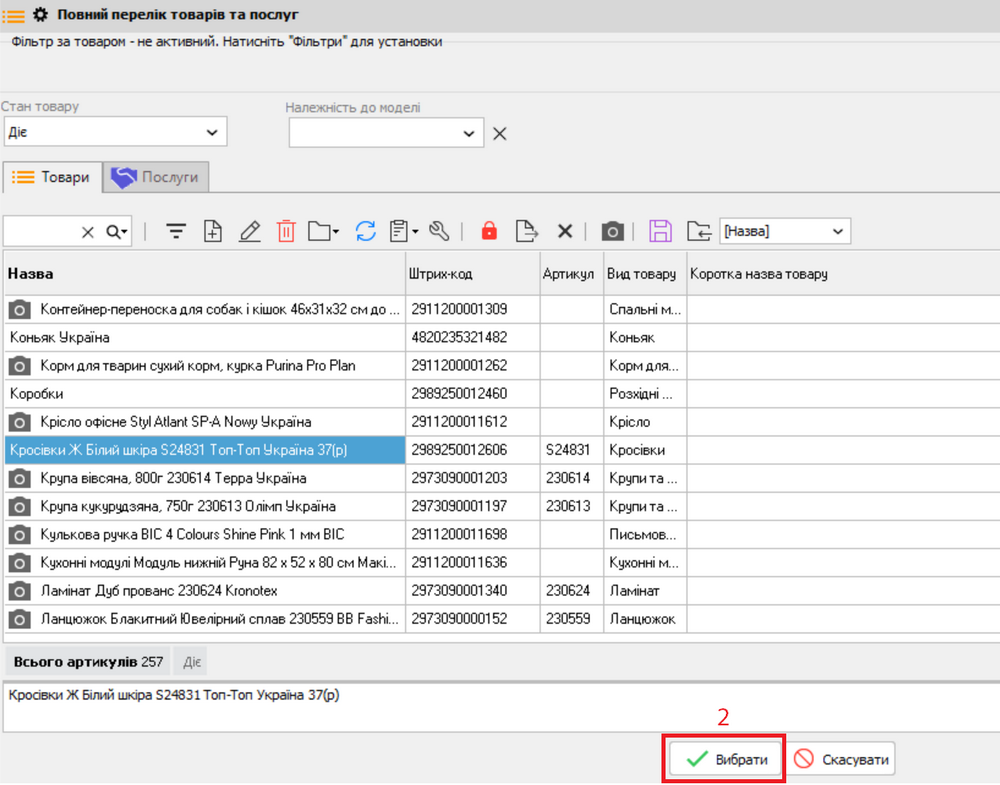Click the purple floppy disk save icon

tap(660, 232)
